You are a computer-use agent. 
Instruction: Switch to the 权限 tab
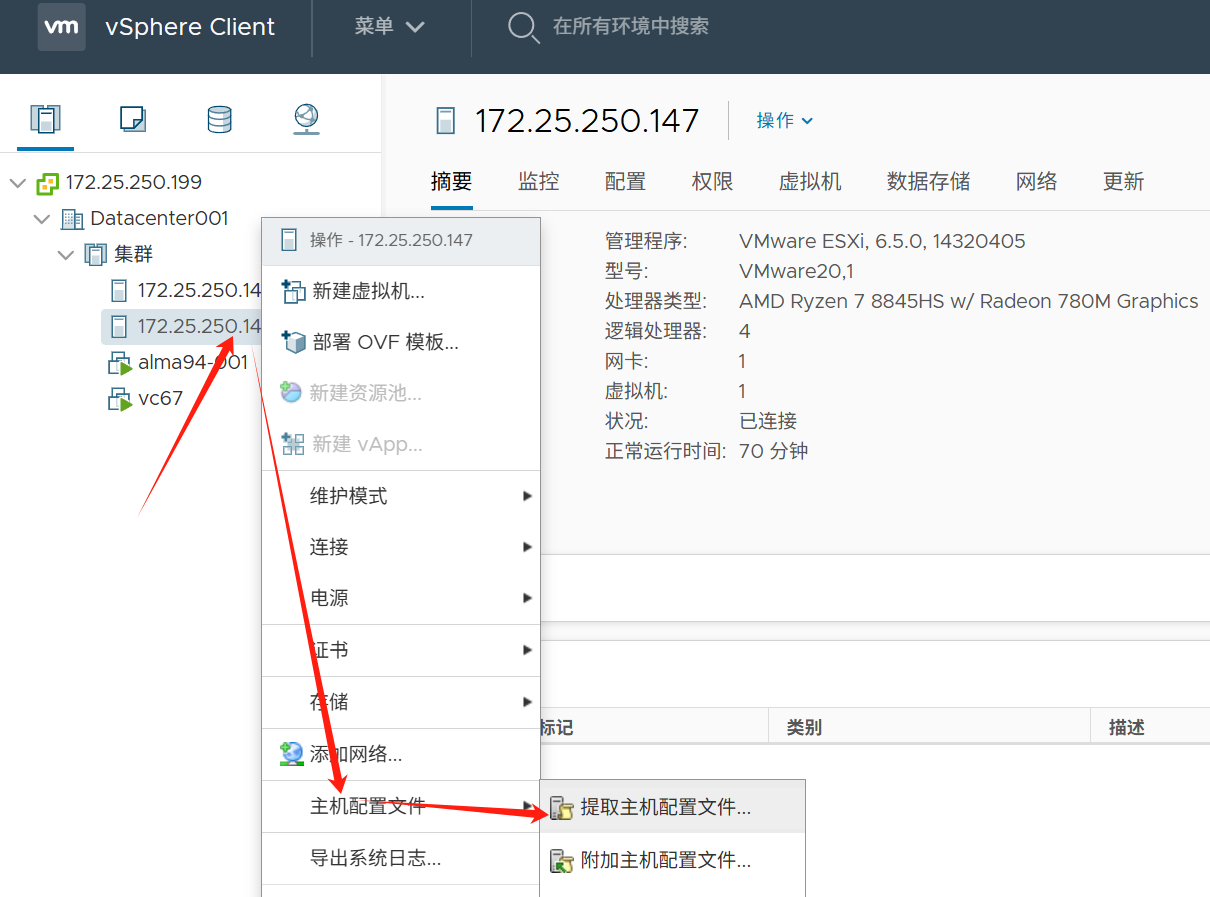tap(713, 181)
